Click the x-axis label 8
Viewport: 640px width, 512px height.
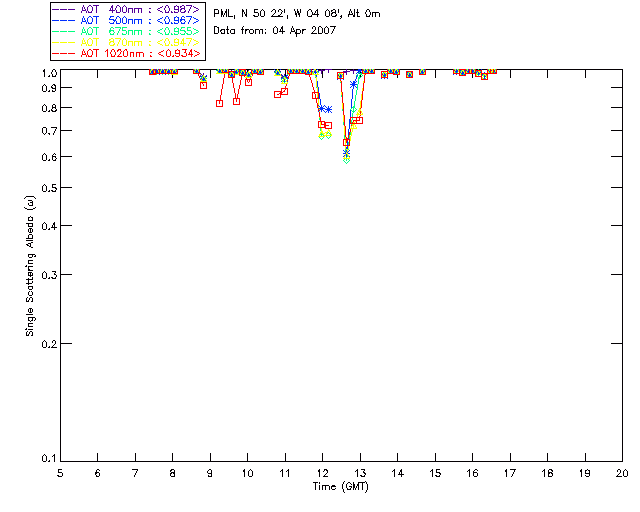pos(172,473)
